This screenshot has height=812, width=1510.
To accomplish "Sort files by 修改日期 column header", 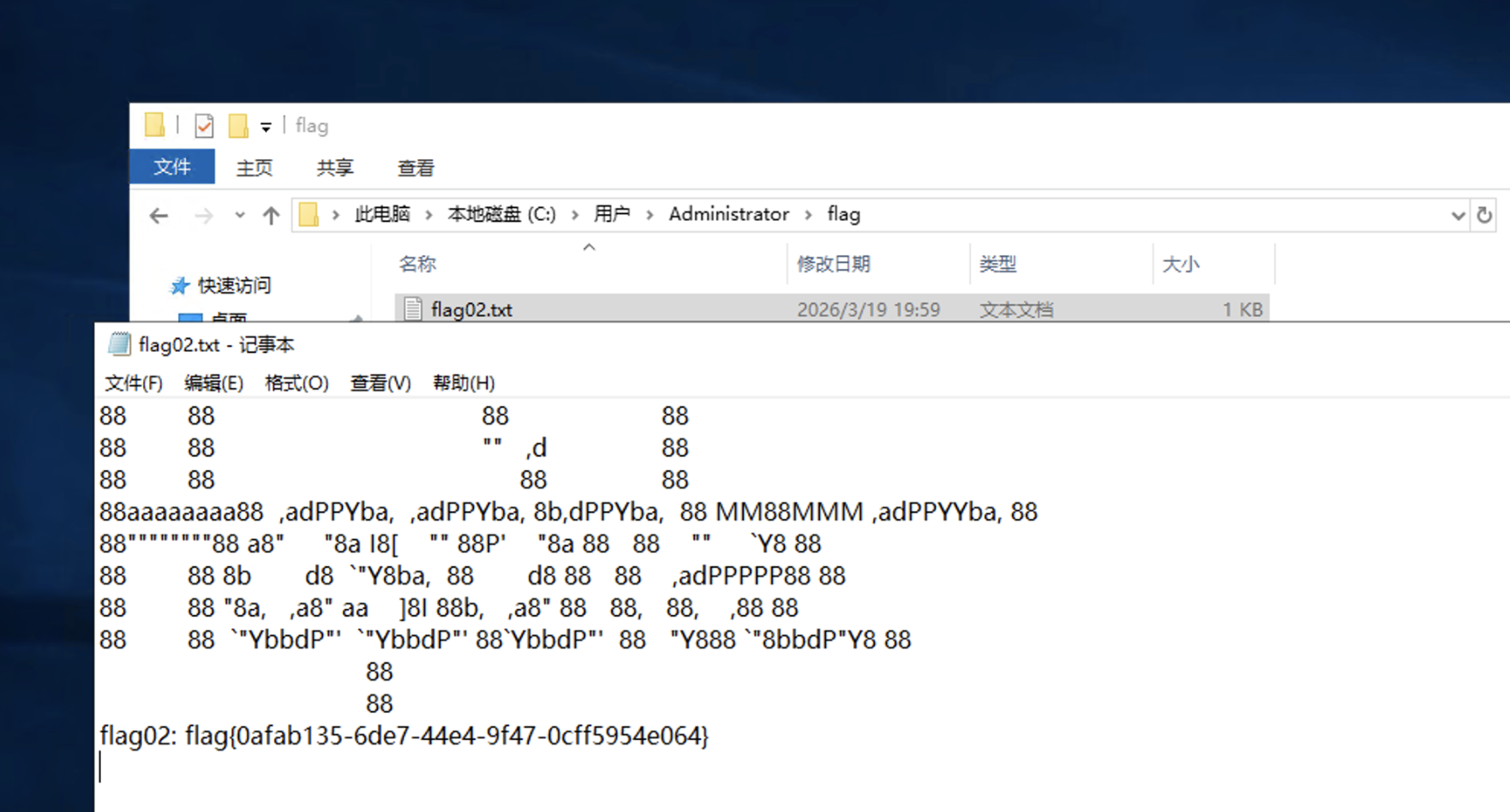I will point(833,264).
